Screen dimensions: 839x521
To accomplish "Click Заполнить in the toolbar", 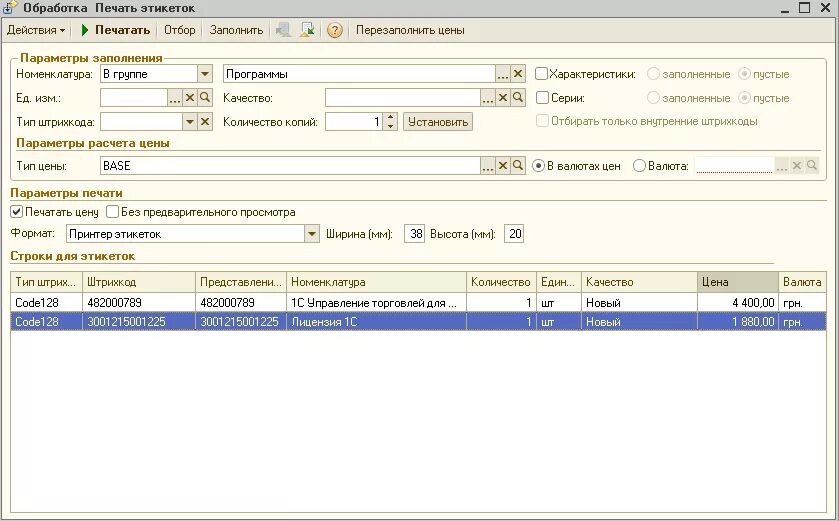I will click(236, 30).
